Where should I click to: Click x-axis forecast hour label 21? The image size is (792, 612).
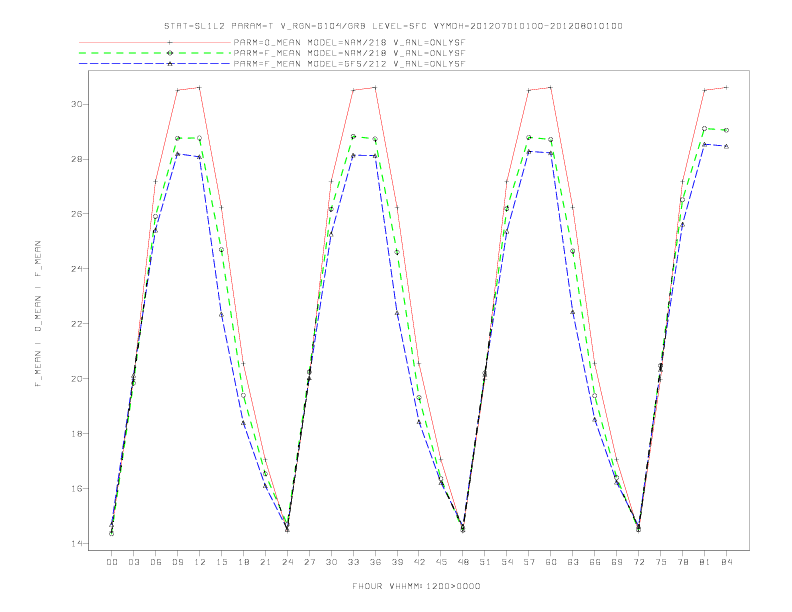(265, 562)
